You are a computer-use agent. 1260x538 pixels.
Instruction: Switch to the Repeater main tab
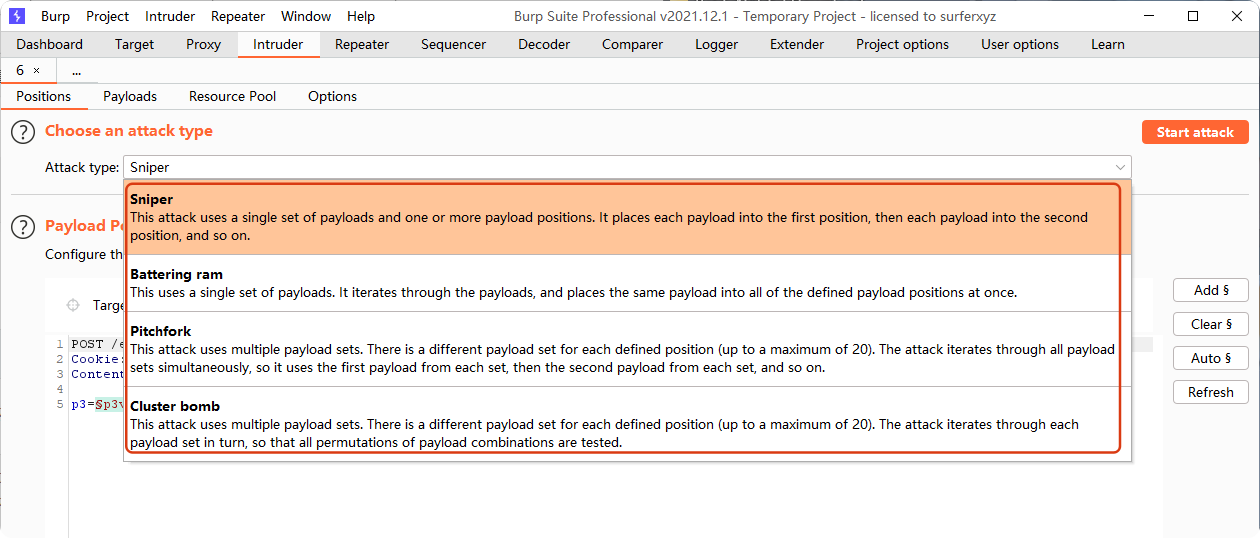click(362, 44)
